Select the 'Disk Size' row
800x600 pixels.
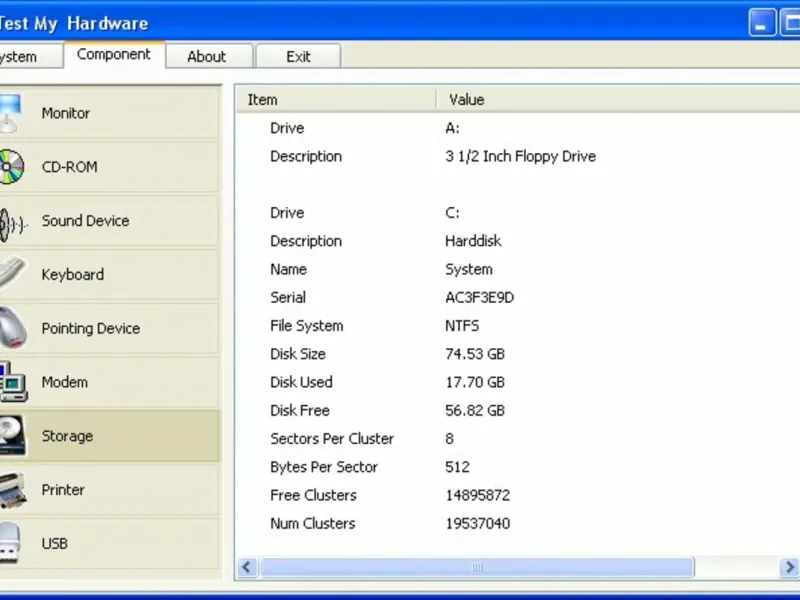click(298, 354)
